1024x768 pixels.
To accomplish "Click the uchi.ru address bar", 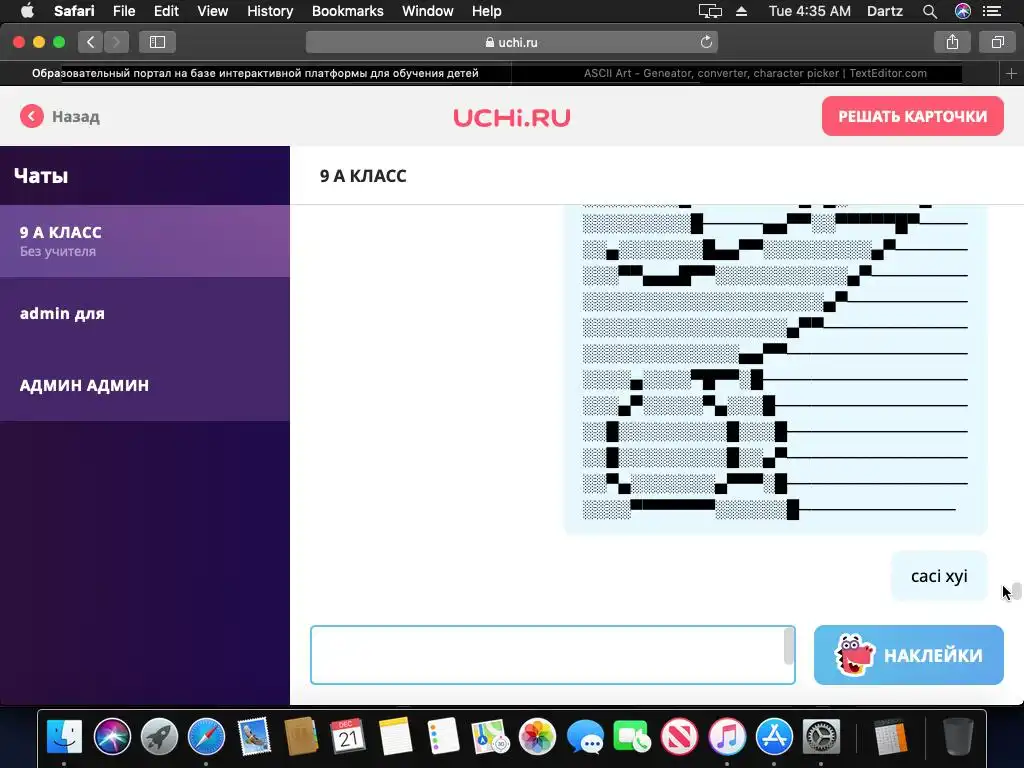I will [x=511, y=42].
